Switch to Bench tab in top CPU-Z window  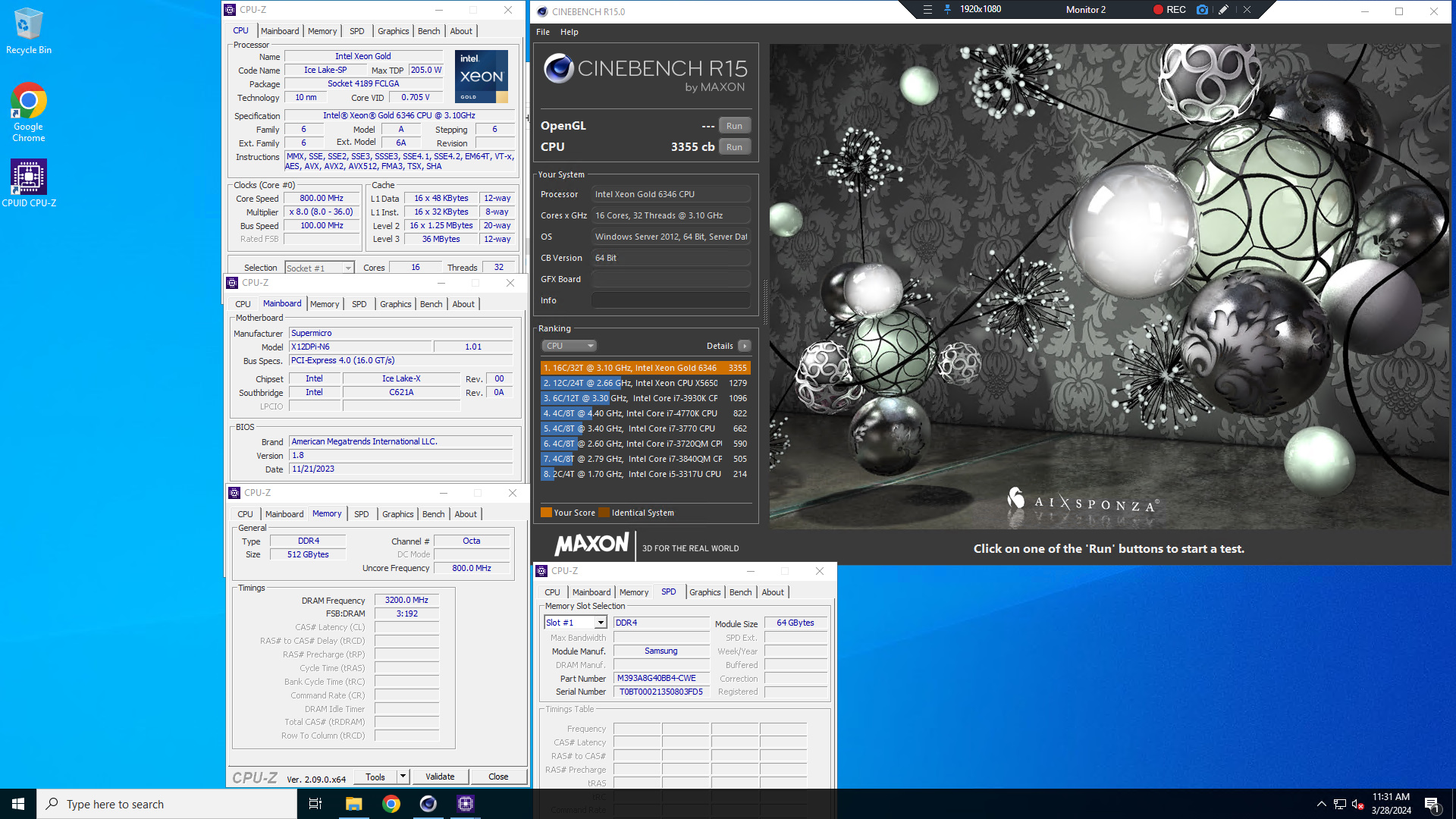click(x=428, y=31)
